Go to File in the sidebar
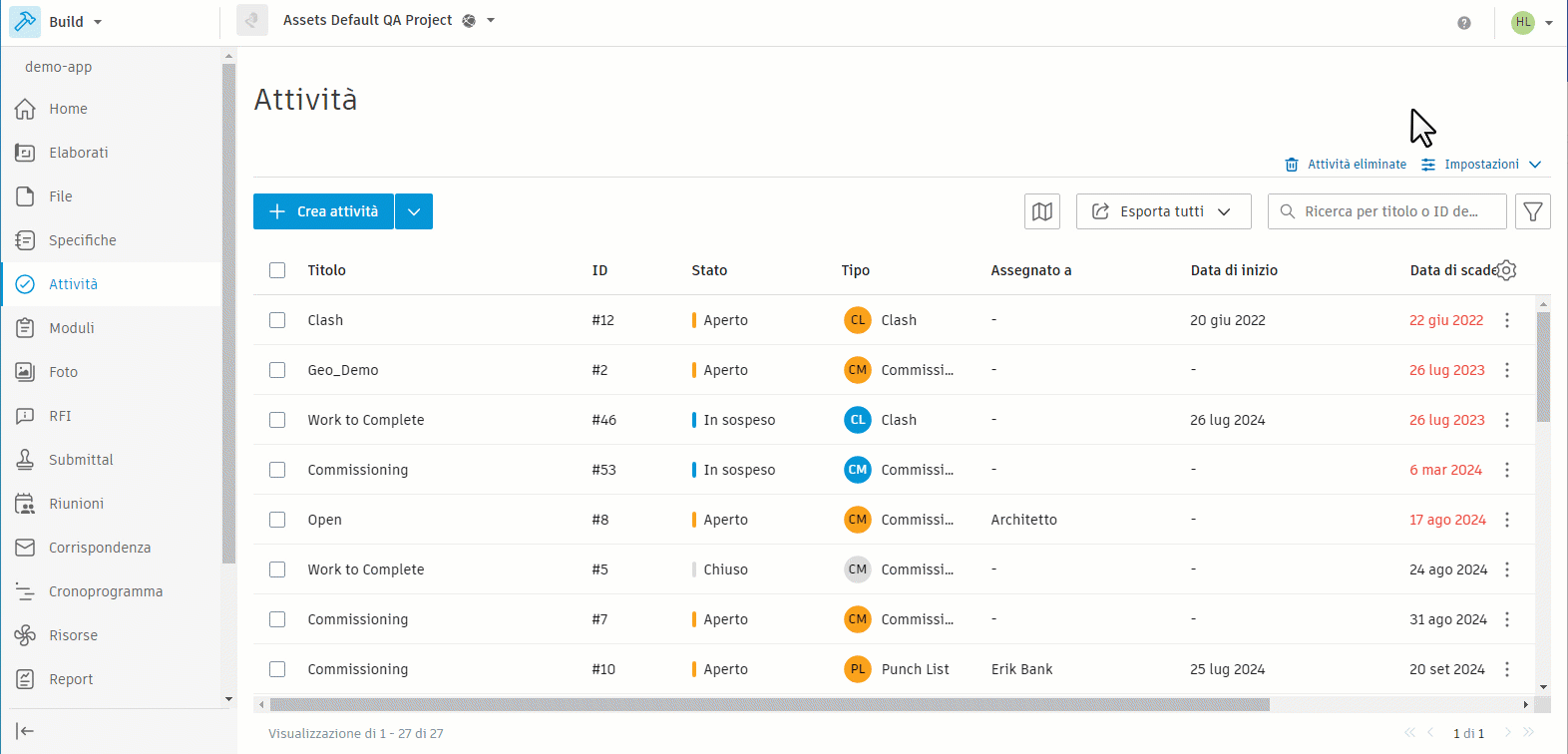Image resolution: width=1568 pixels, height=754 pixels. point(111,196)
